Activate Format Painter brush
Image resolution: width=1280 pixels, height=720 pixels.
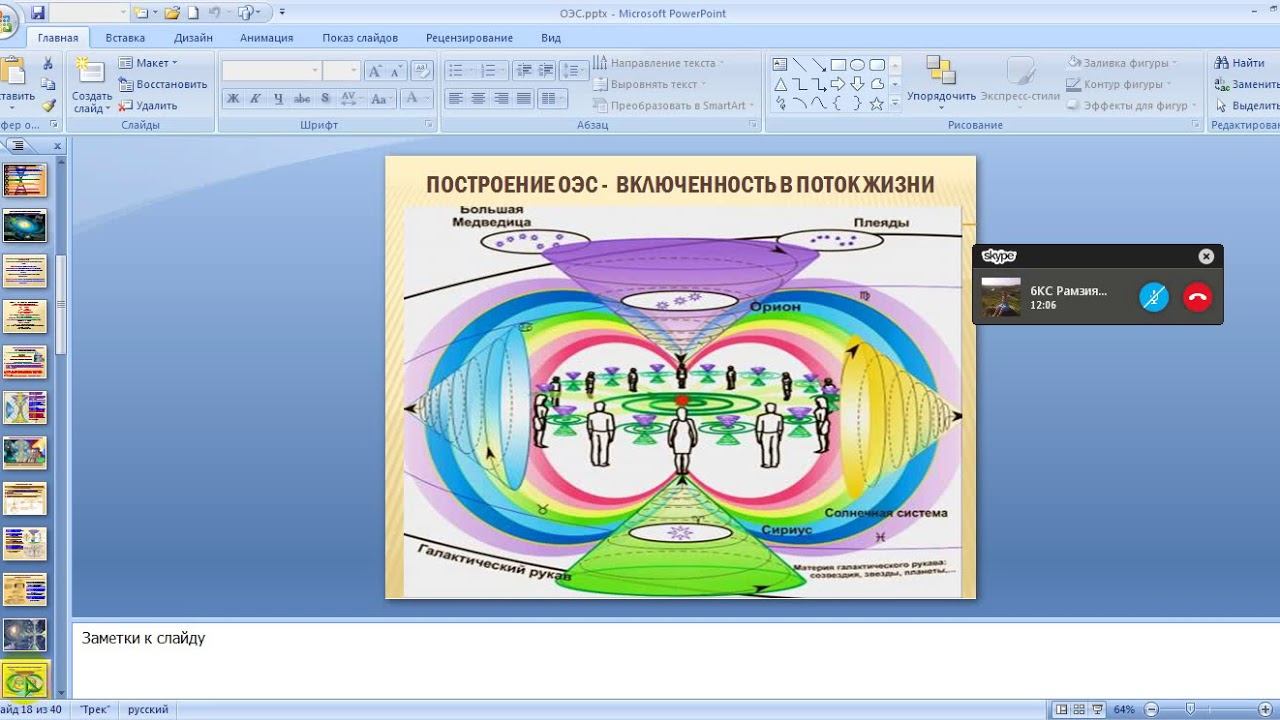pyautogui.click(x=48, y=105)
